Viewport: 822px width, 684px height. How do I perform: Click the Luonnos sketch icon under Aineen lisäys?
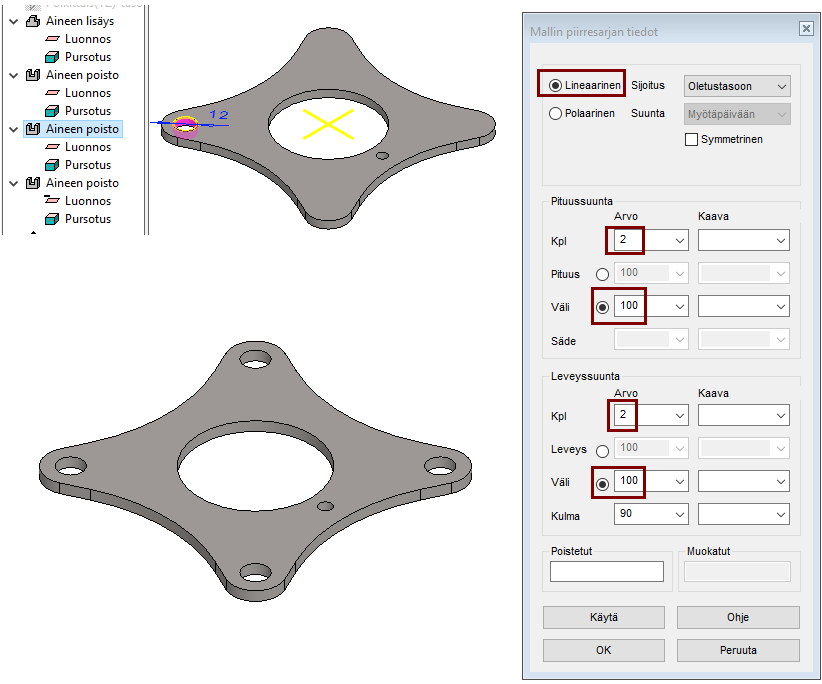point(53,39)
